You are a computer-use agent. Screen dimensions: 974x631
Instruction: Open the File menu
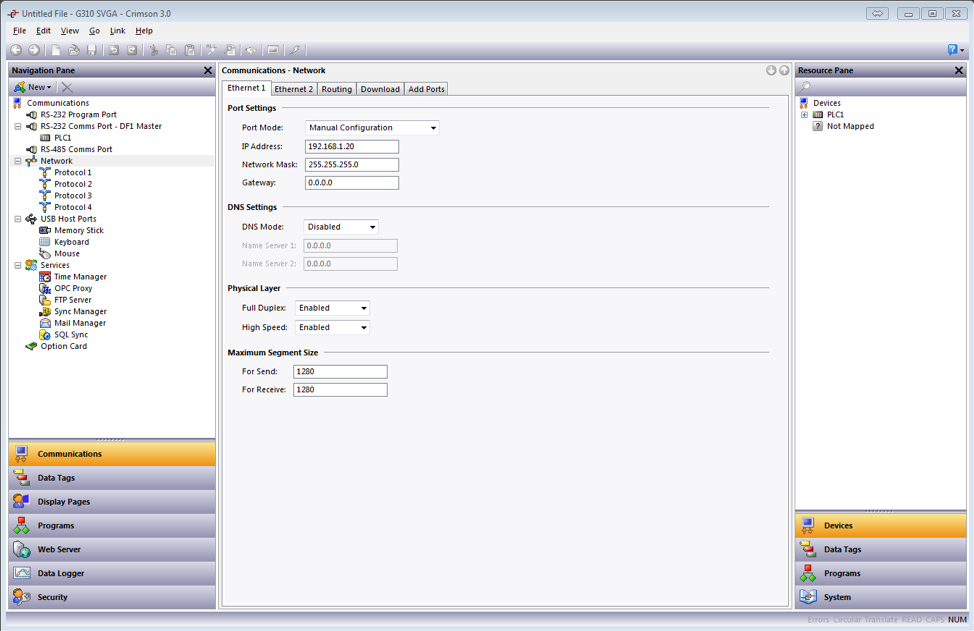(x=19, y=30)
